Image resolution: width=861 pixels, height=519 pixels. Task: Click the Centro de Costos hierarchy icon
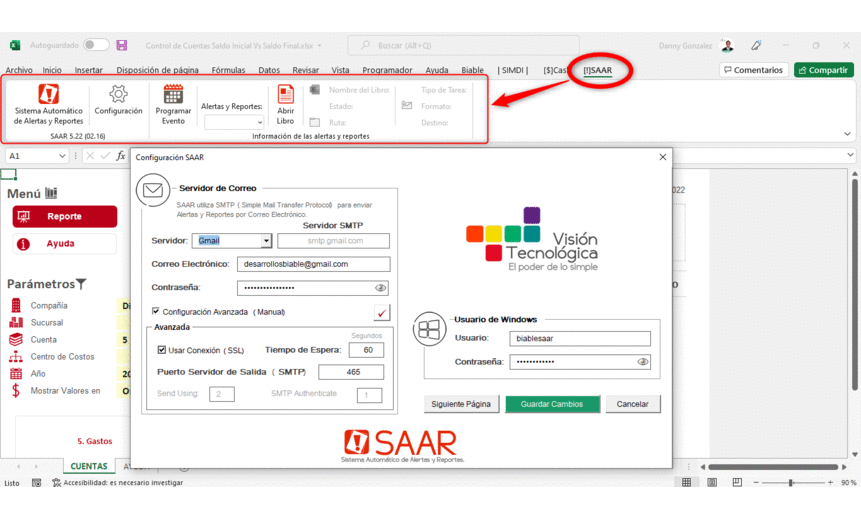click(16, 356)
